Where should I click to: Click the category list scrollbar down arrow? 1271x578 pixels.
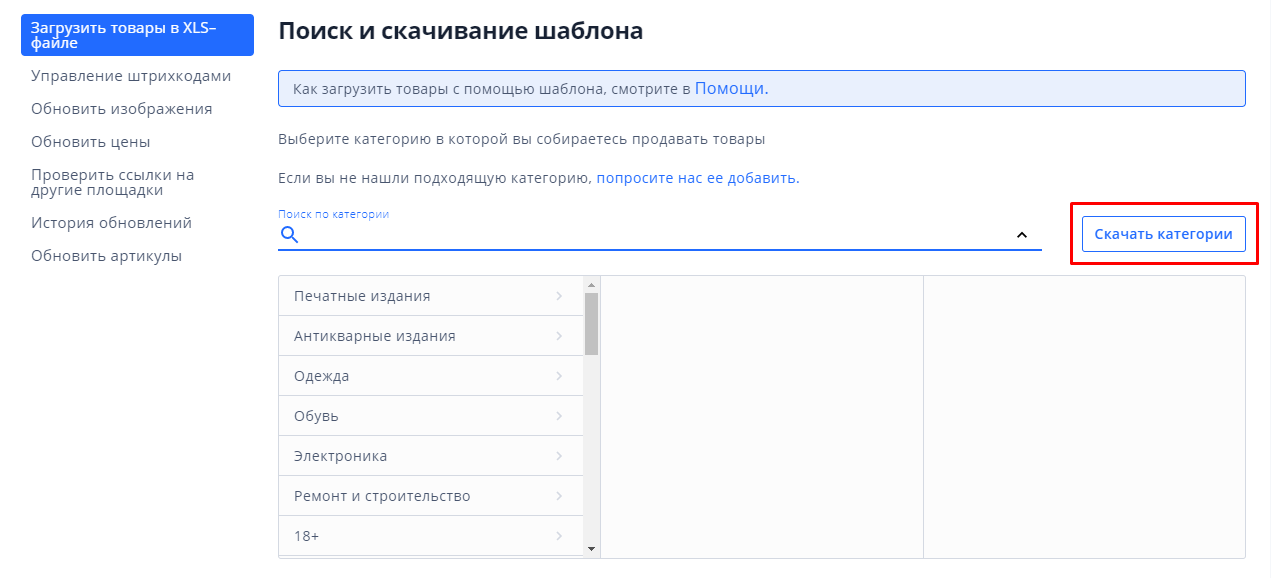click(x=591, y=549)
